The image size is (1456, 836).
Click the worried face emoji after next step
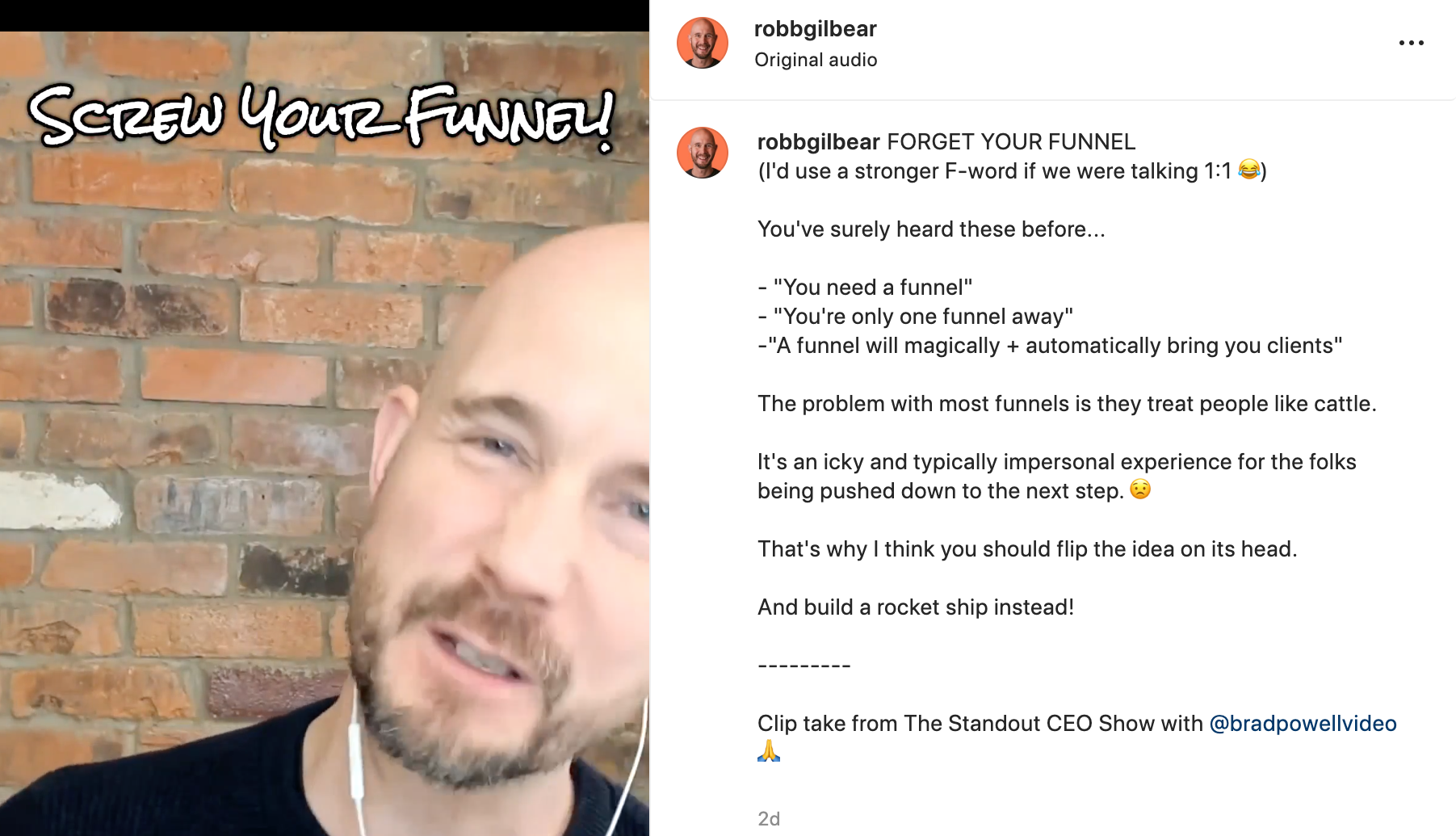click(x=1139, y=489)
